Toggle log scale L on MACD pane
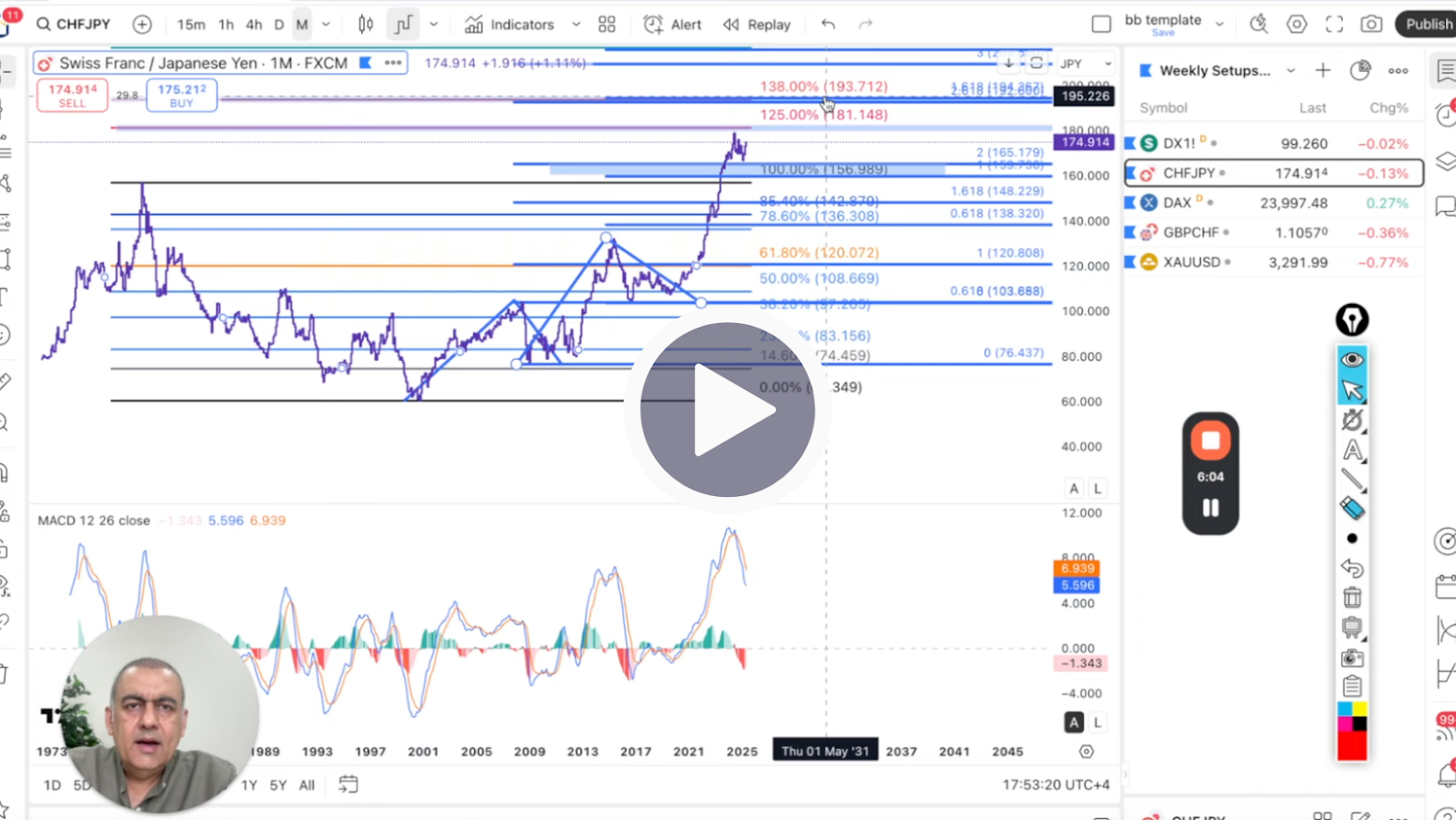The width and height of the screenshot is (1456, 820). [x=1097, y=723]
